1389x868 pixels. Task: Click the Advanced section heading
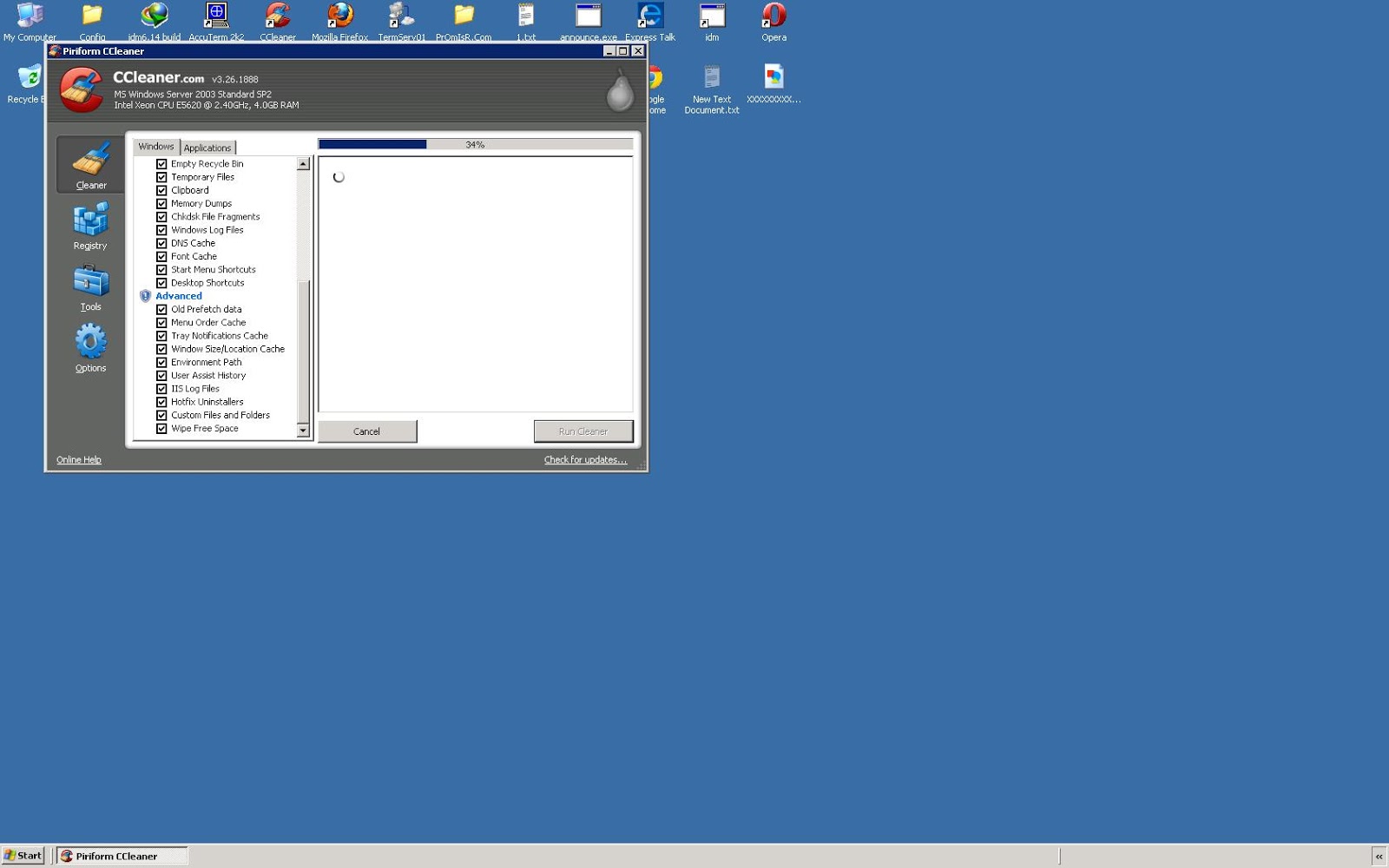point(179,296)
